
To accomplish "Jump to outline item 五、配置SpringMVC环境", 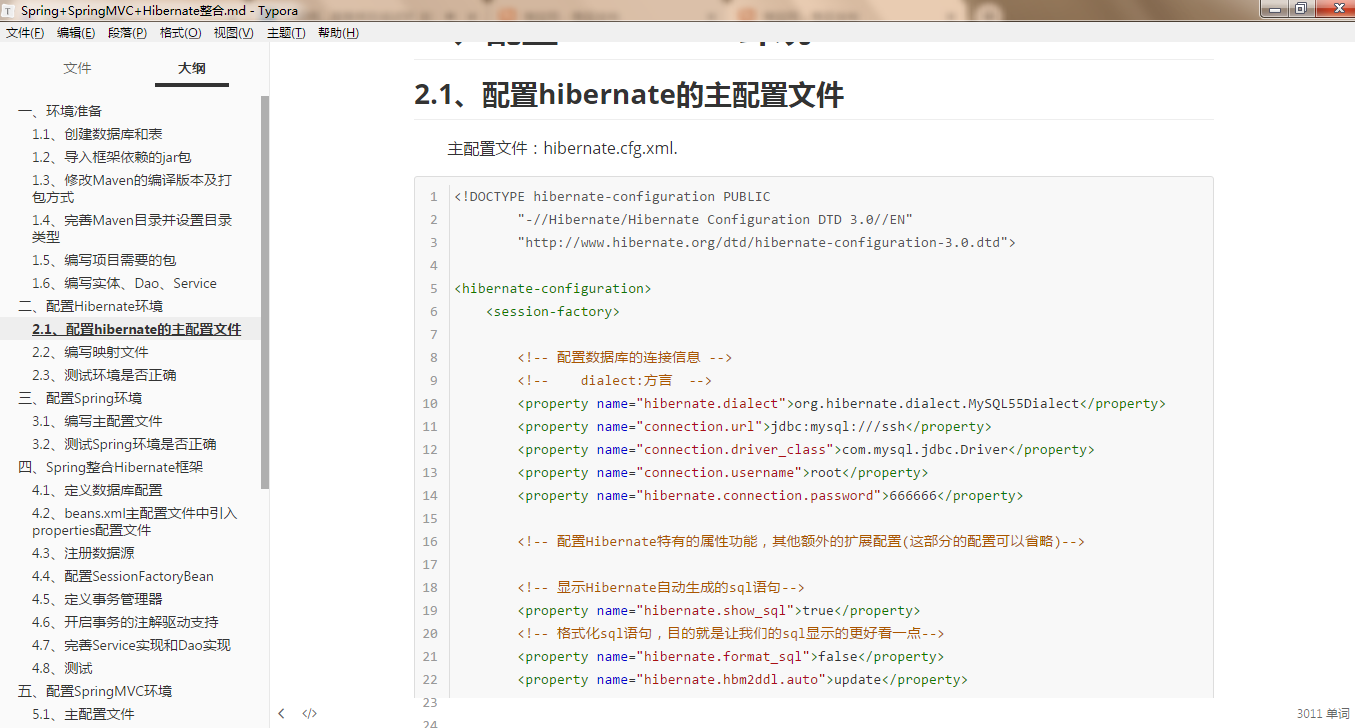I will click(x=95, y=691).
